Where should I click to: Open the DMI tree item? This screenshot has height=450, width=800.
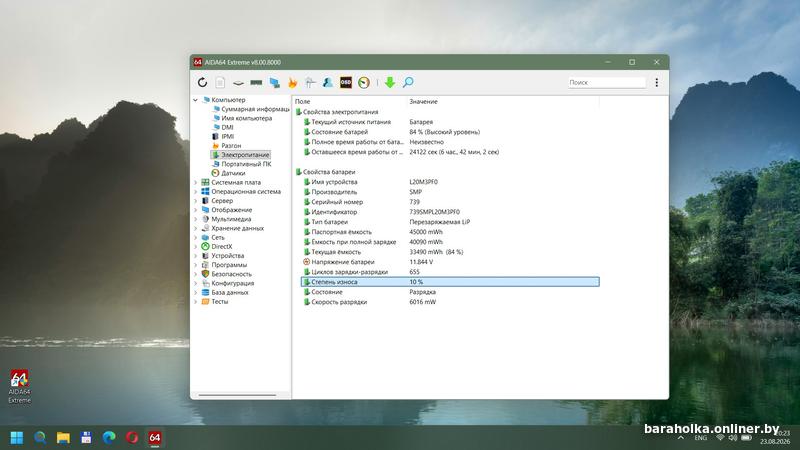click(223, 128)
